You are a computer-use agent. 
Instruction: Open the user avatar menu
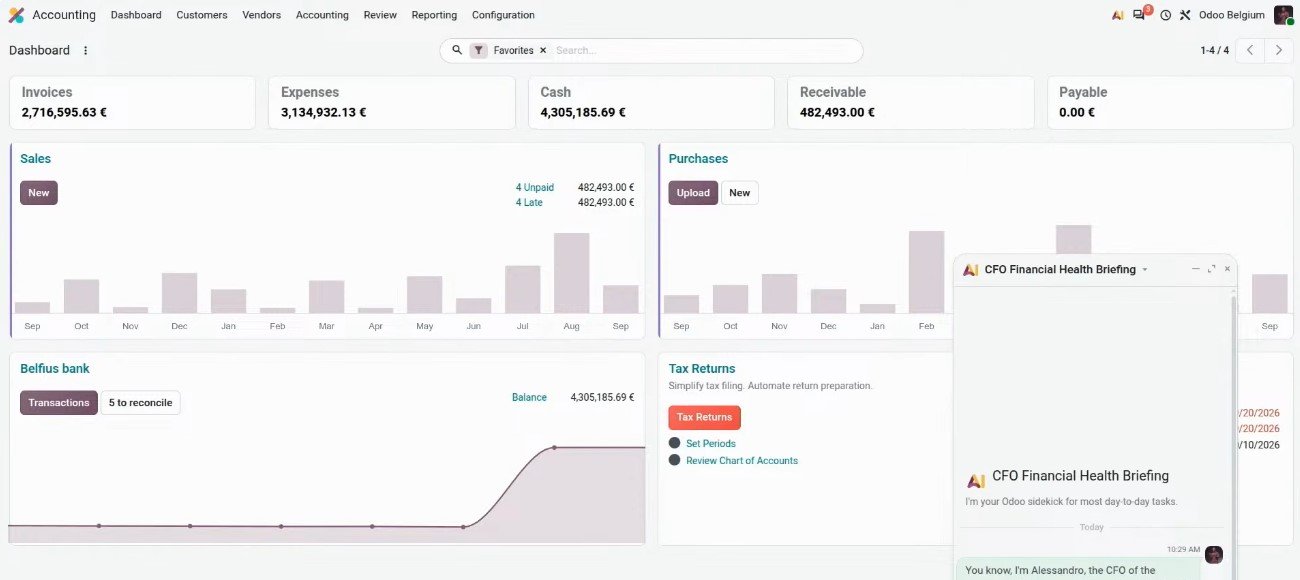tap(1283, 15)
